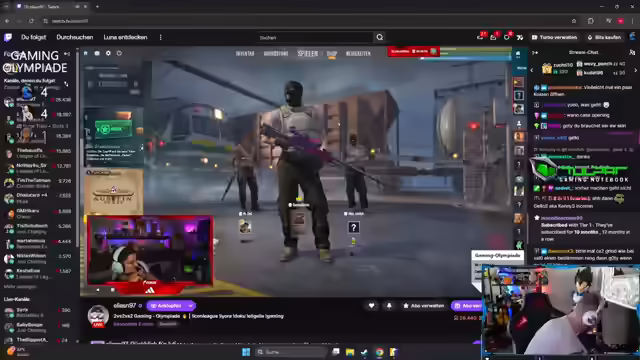Collapse the followed channels sidebar arrow
This screenshot has height=360, width=640.
point(67,54)
